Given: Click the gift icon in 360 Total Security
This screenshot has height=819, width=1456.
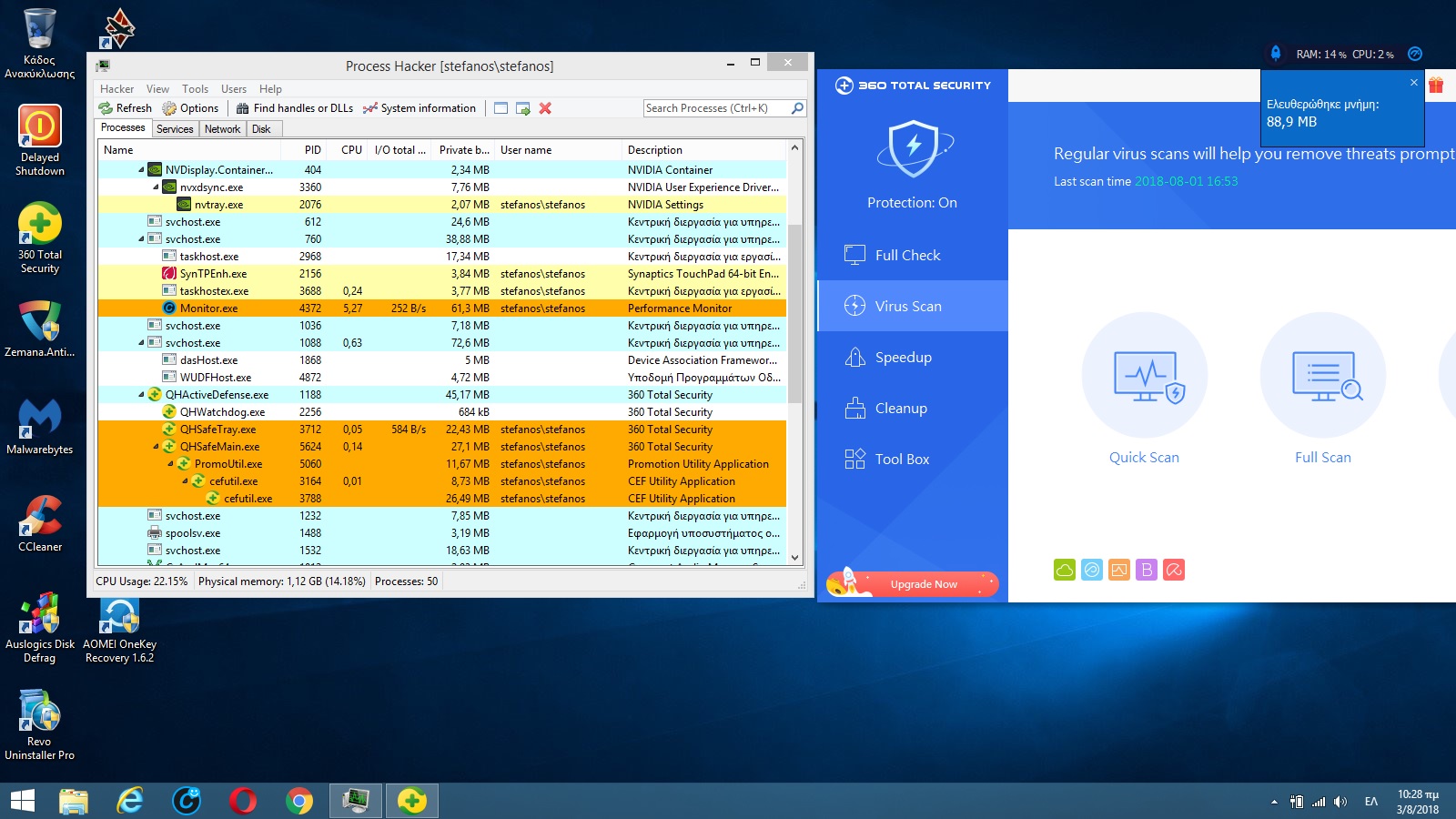Looking at the screenshot, I should tap(1436, 86).
